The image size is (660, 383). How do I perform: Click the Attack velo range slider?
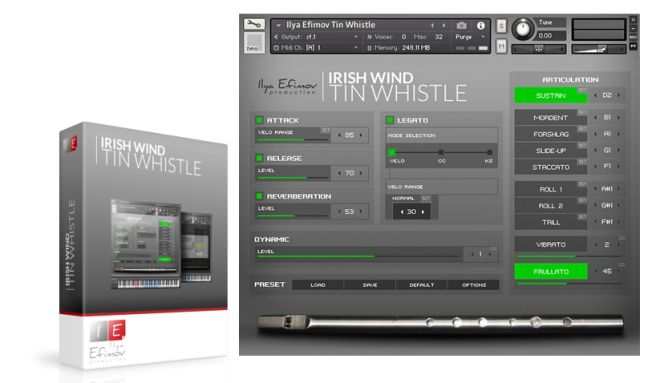293,139
